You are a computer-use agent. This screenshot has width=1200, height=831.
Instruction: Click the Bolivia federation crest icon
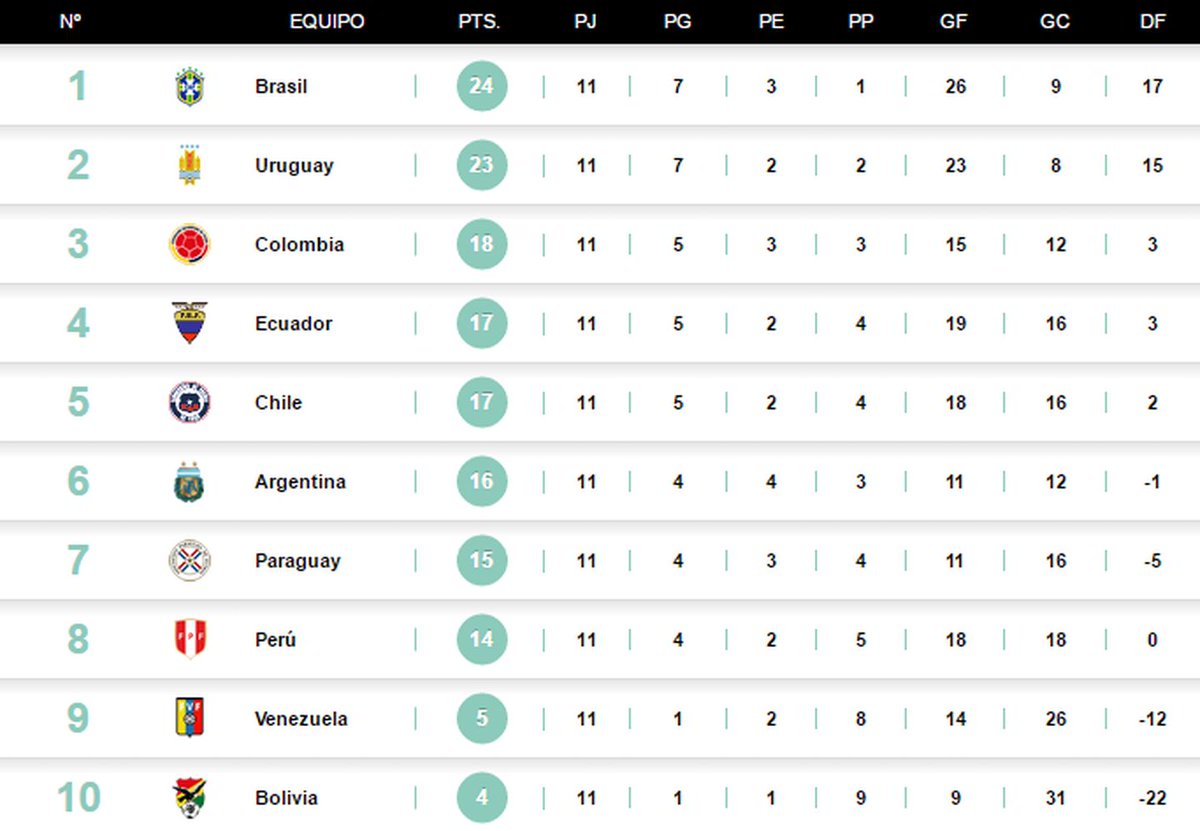[x=189, y=797]
